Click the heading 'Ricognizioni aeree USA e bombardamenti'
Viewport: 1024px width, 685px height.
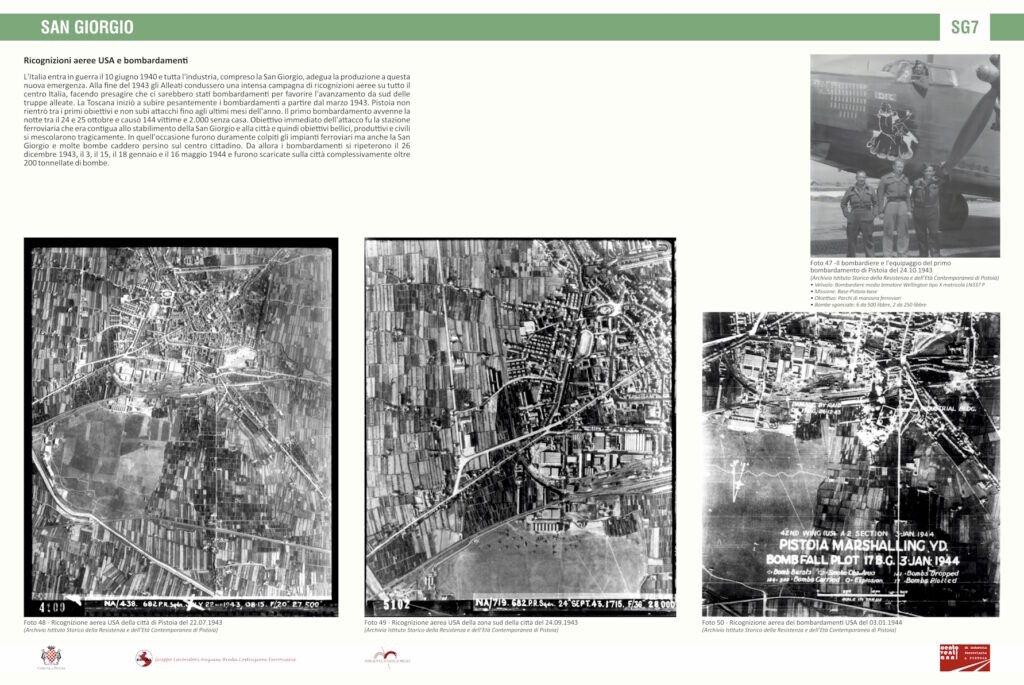(x=106, y=60)
